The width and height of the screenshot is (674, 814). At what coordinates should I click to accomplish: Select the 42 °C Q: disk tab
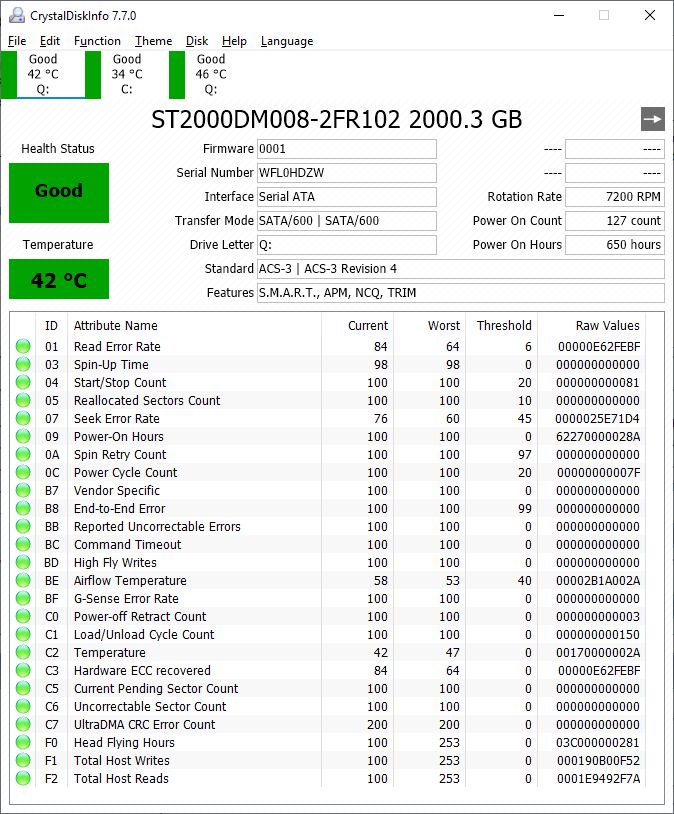tap(43, 74)
